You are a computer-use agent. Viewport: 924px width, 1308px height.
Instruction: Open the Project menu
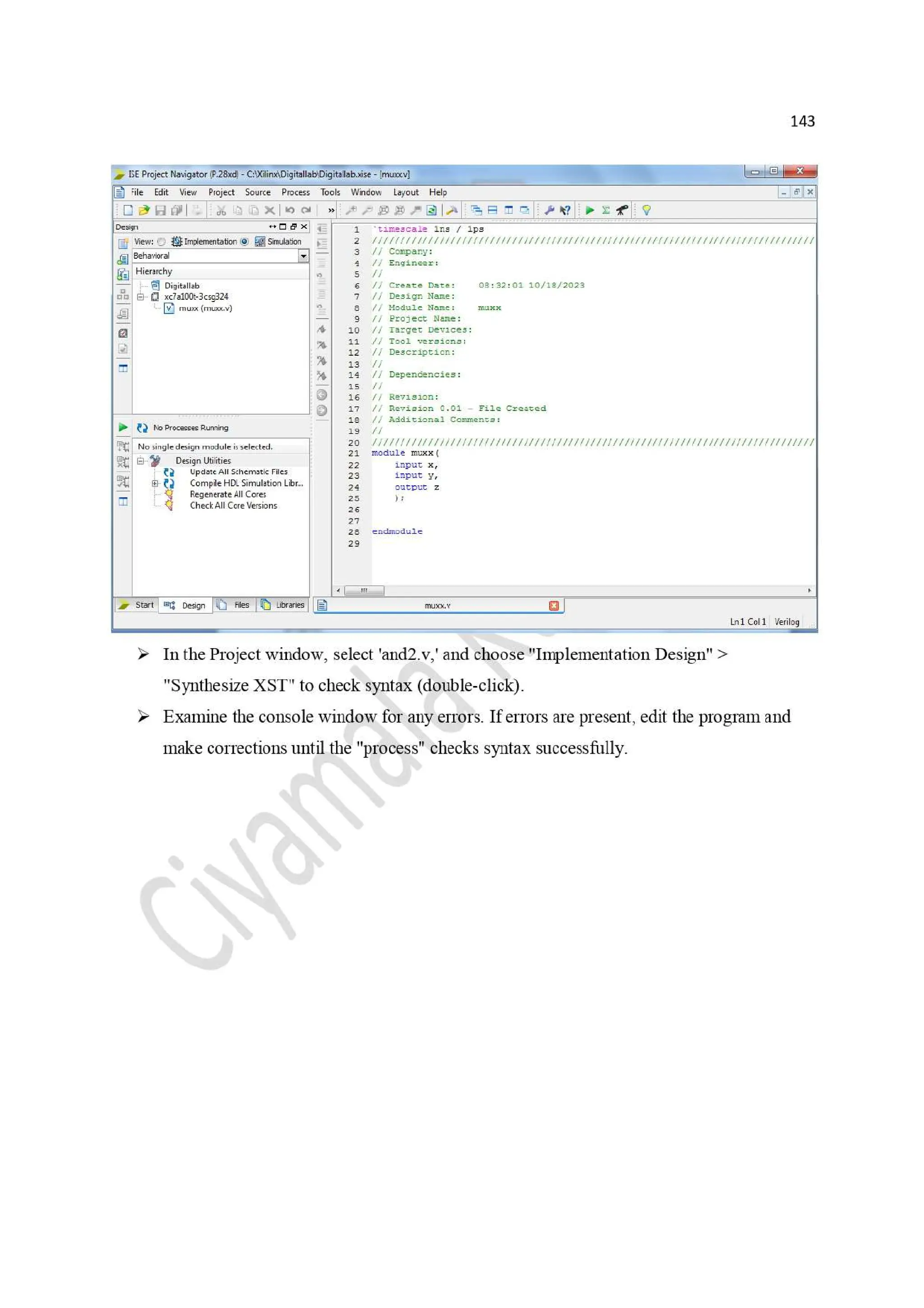[x=222, y=193]
